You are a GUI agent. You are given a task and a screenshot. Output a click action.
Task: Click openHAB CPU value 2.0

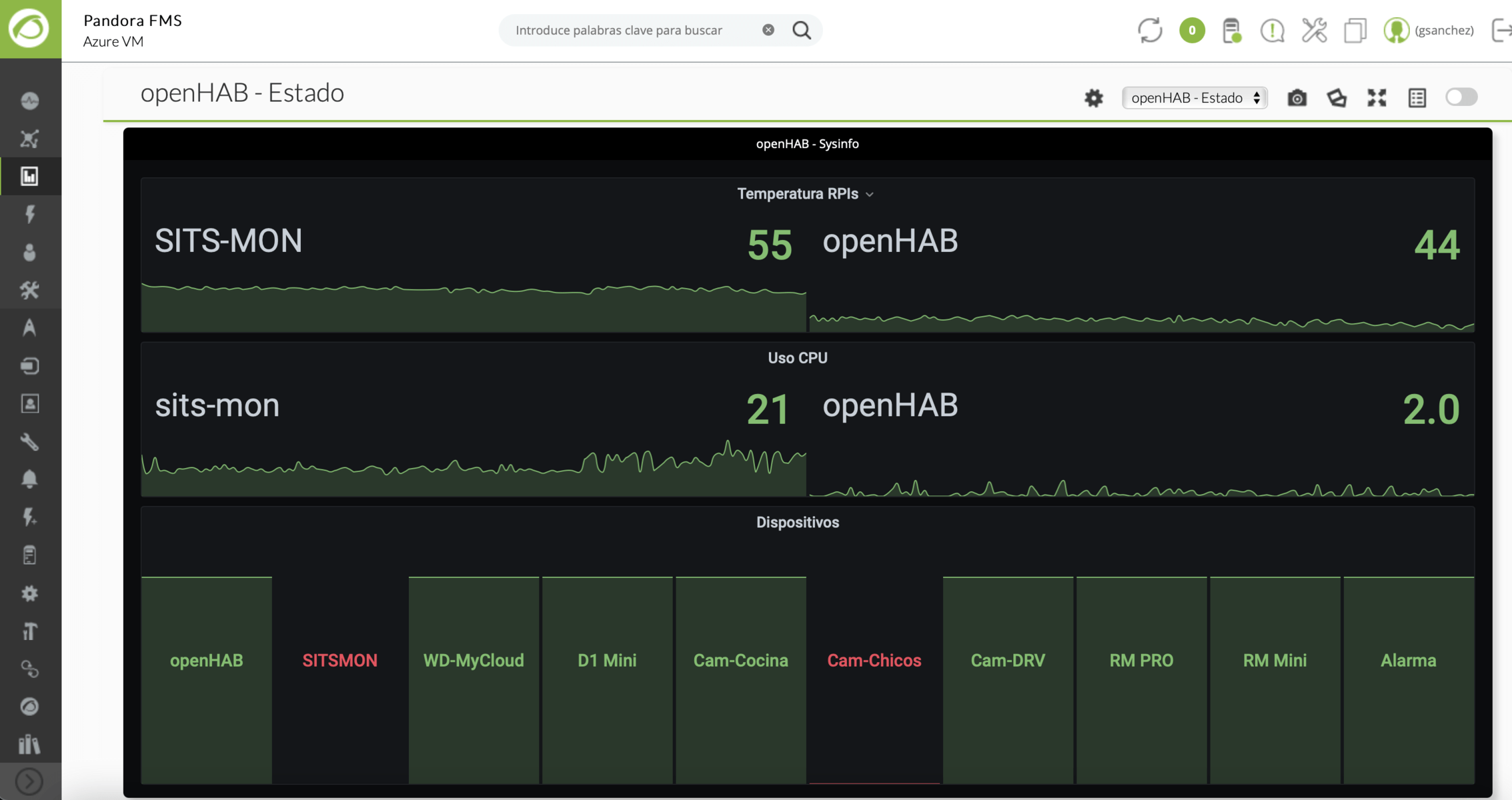click(1431, 409)
